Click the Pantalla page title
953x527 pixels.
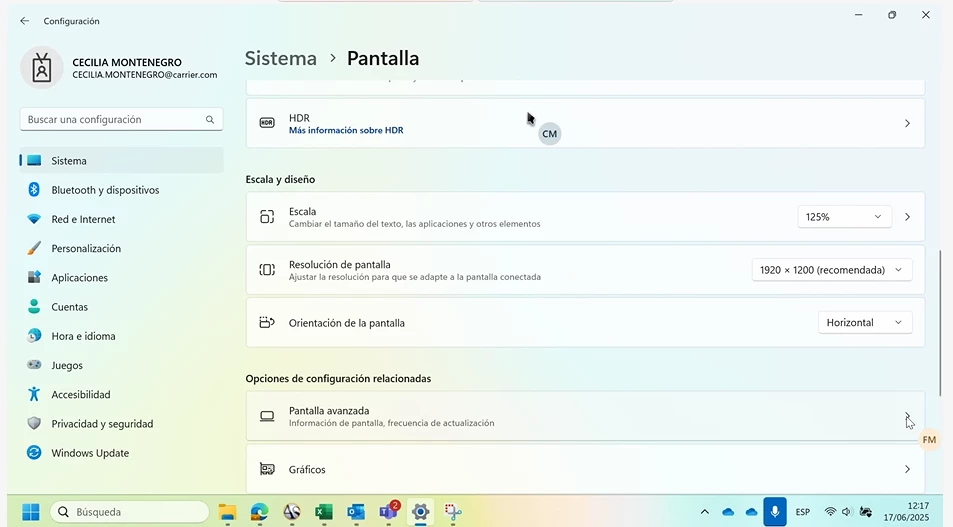383,58
